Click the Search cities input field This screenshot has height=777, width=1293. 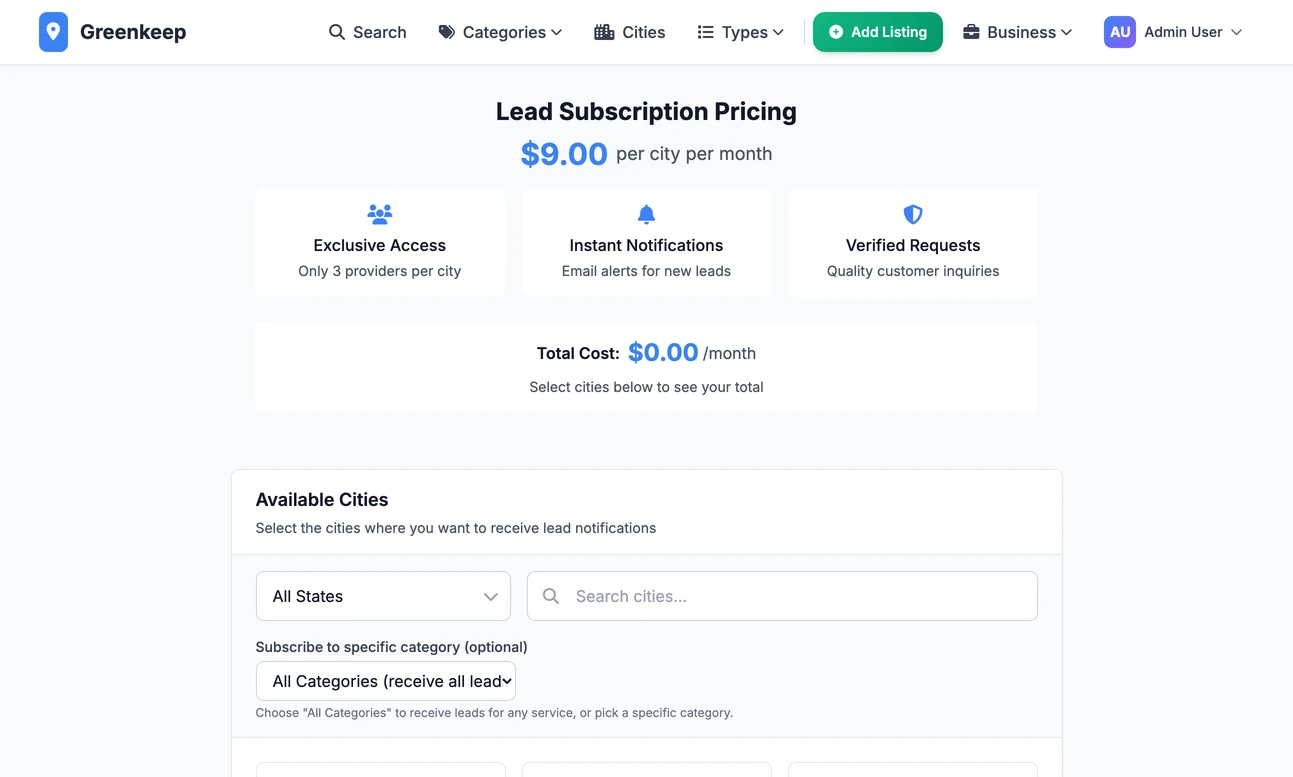(782, 596)
